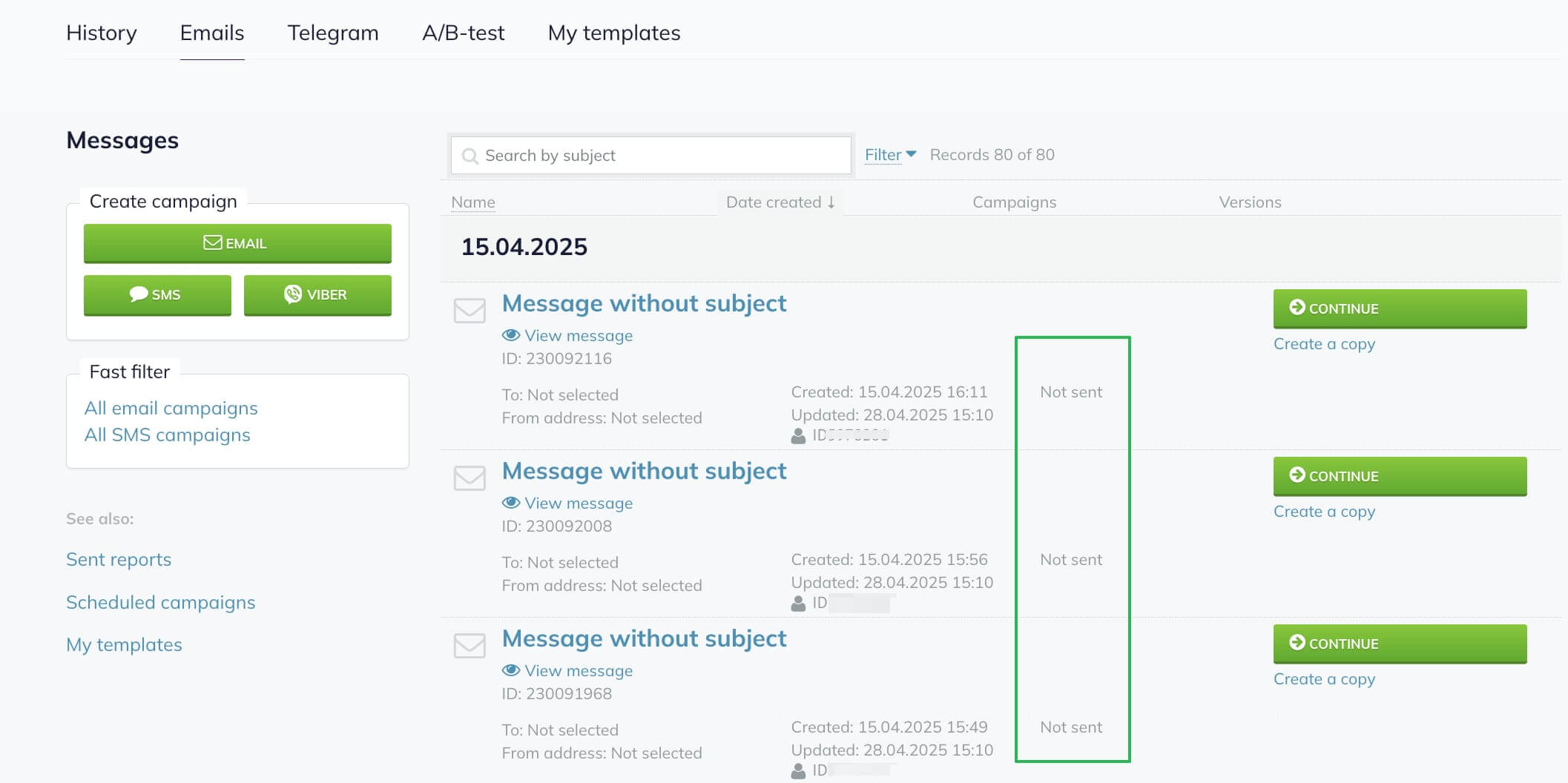Switch to the Telegram tab
The height and width of the screenshot is (783, 1568).
pos(333,33)
